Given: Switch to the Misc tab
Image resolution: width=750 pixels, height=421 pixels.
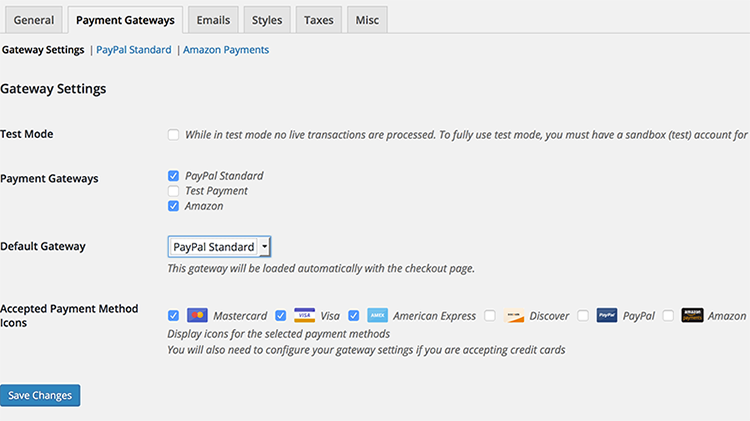Looking at the screenshot, I should click(367, 20).
